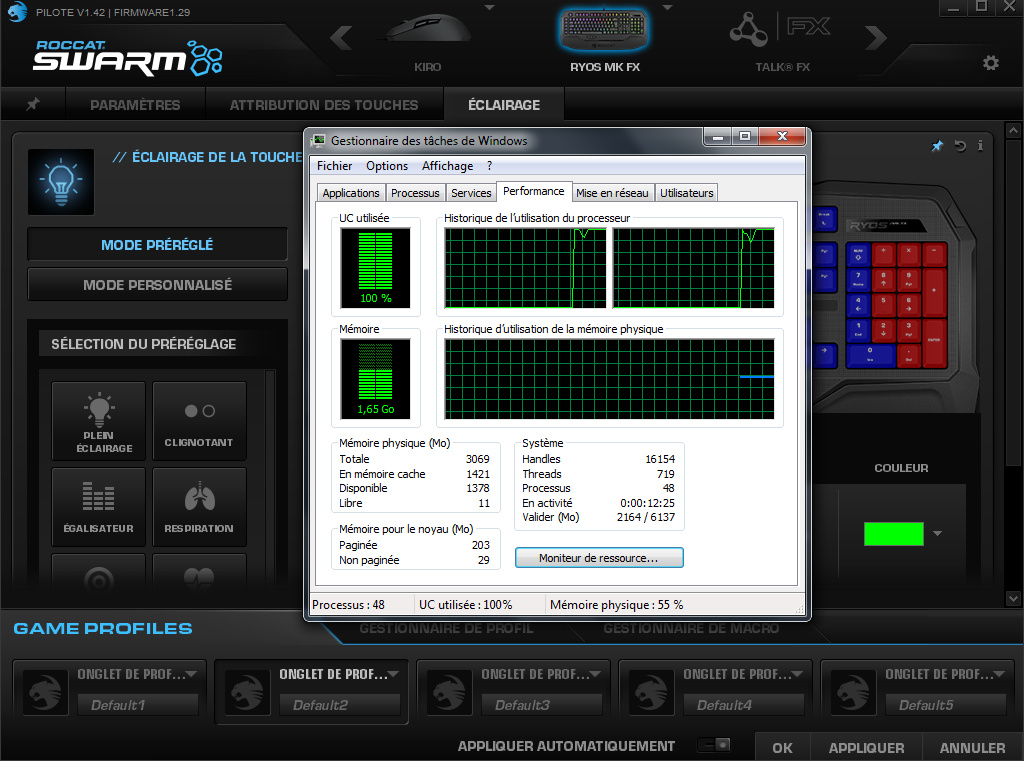Expand the Default2 profile tab dropdown
The height and width of the screenshot is (761, 1024).
pos(393,673)
